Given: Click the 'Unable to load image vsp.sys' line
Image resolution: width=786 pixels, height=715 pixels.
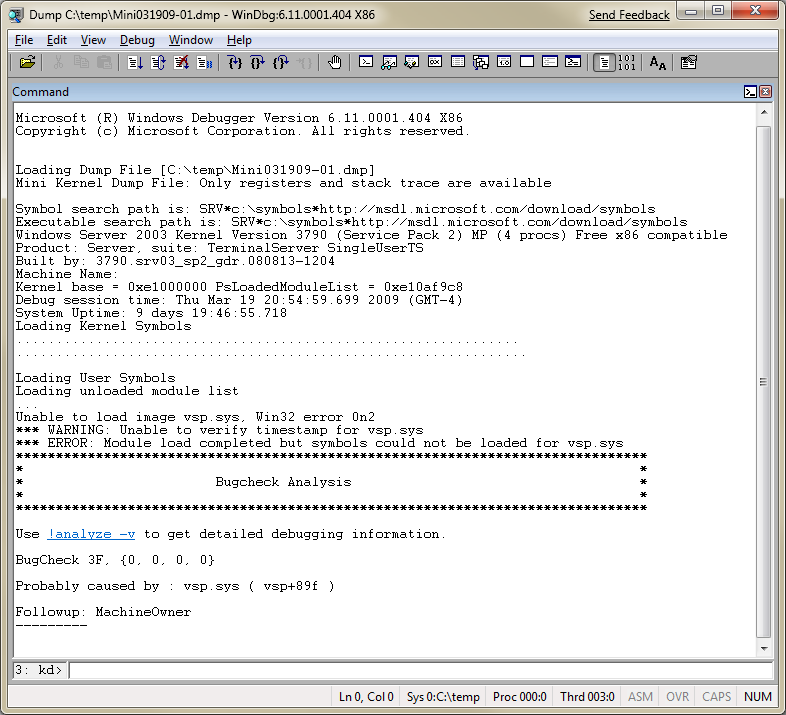Looking at the screenshot, I should point(195,417).
